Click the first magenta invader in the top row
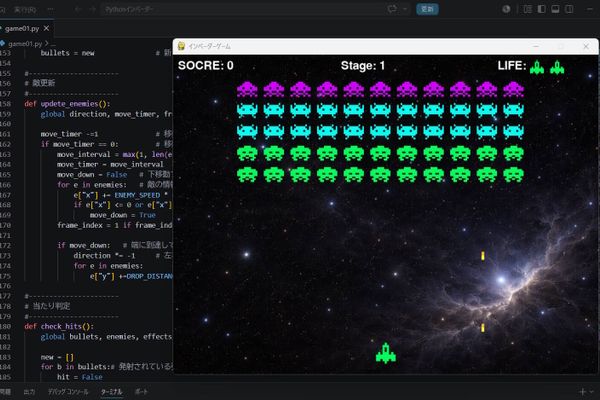The height and width of the screenshot is (400, 600). (x=247, y=89)
